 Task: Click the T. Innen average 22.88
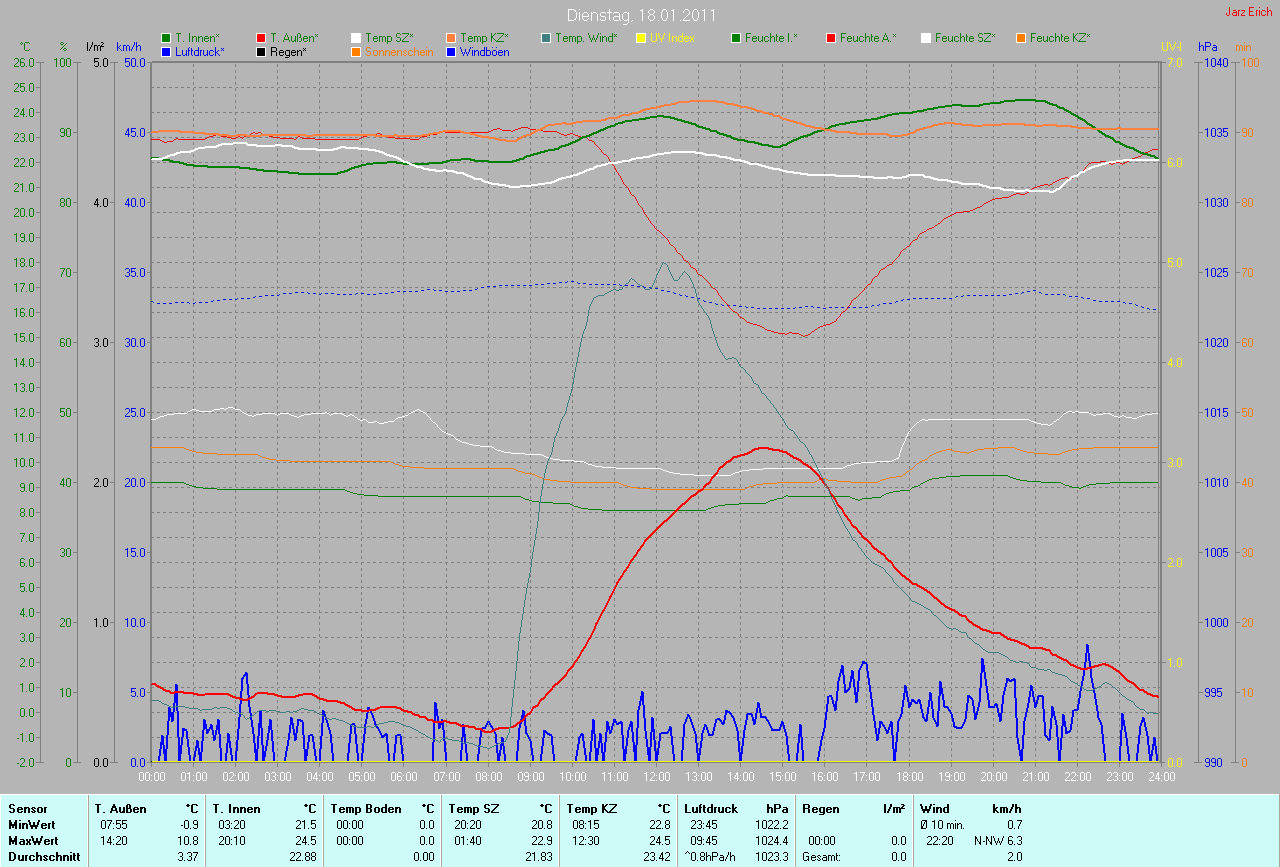(304, 857)
